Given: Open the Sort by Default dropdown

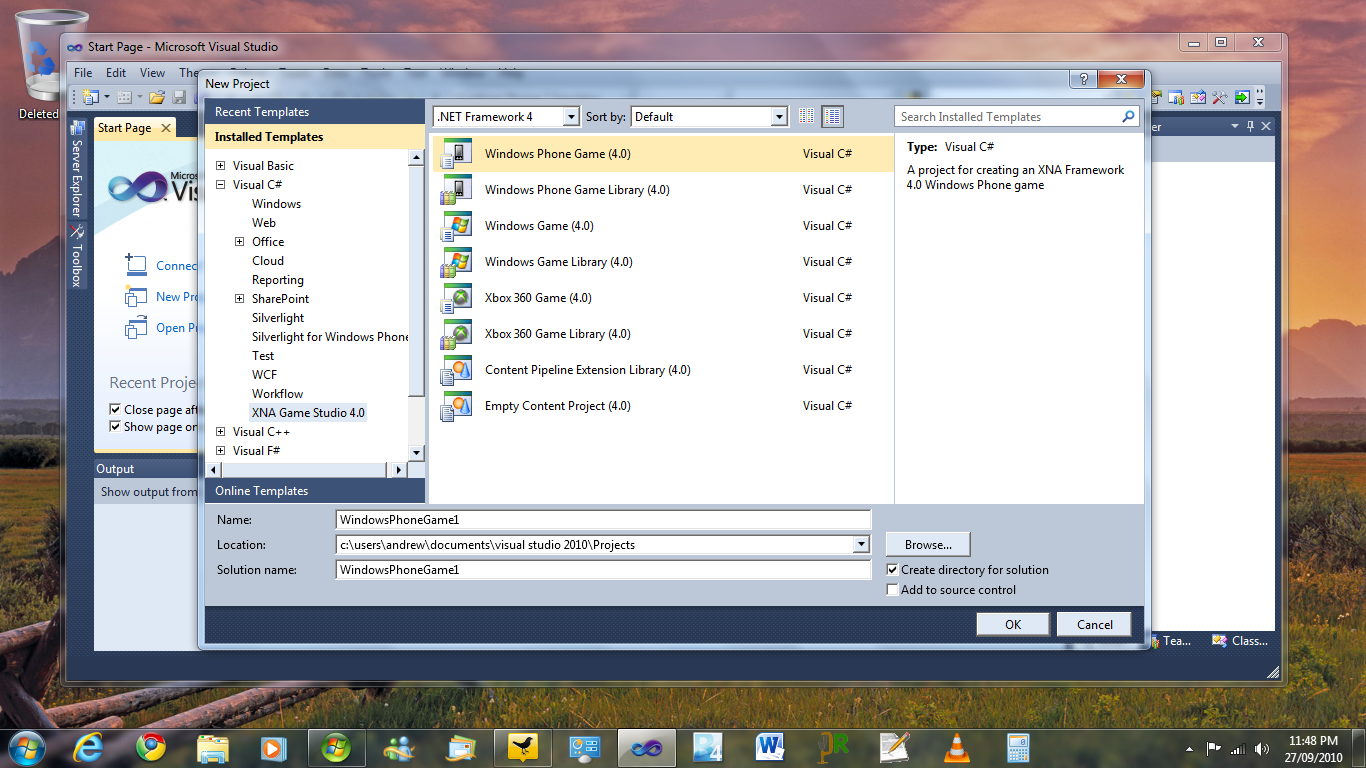Looking at the screenshot, I should pyautogui.click(x=780, y=117).
